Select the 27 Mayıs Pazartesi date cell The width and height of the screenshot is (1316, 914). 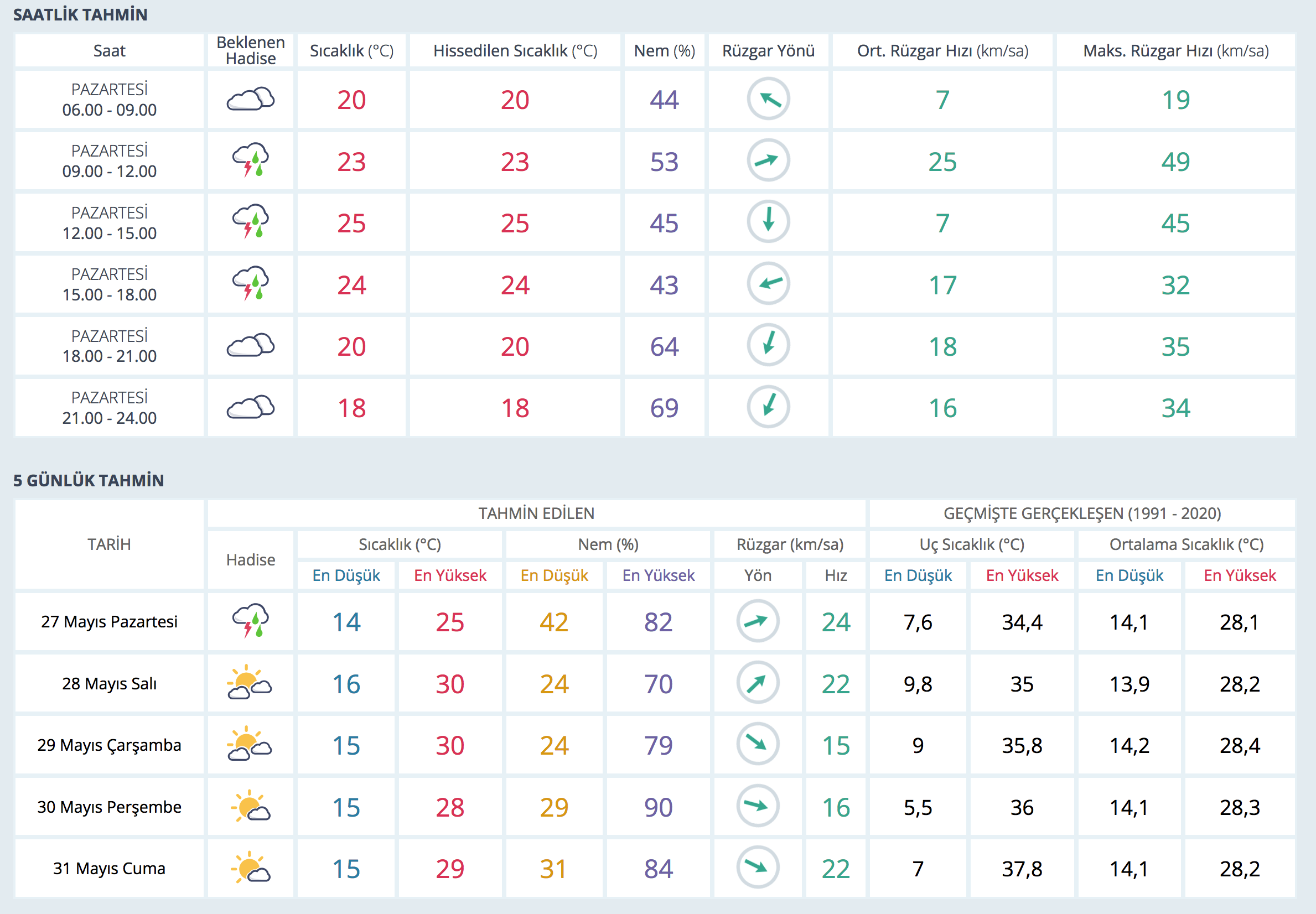(x=109, y=621)
